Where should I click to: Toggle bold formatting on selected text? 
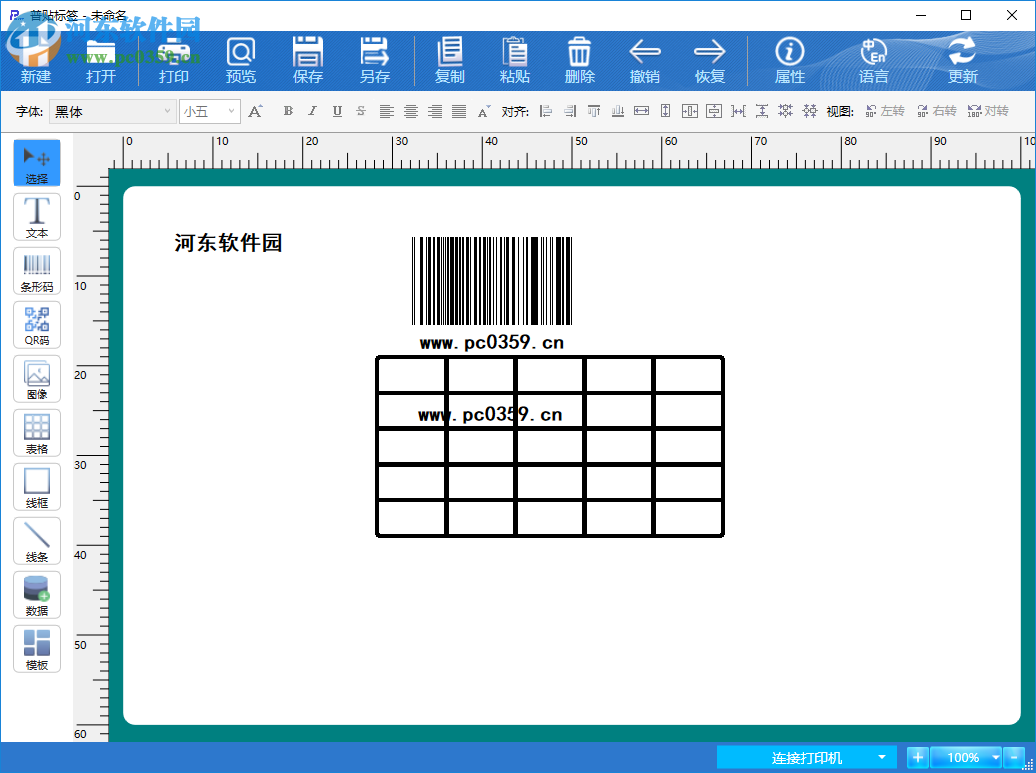tap(288, 111)
